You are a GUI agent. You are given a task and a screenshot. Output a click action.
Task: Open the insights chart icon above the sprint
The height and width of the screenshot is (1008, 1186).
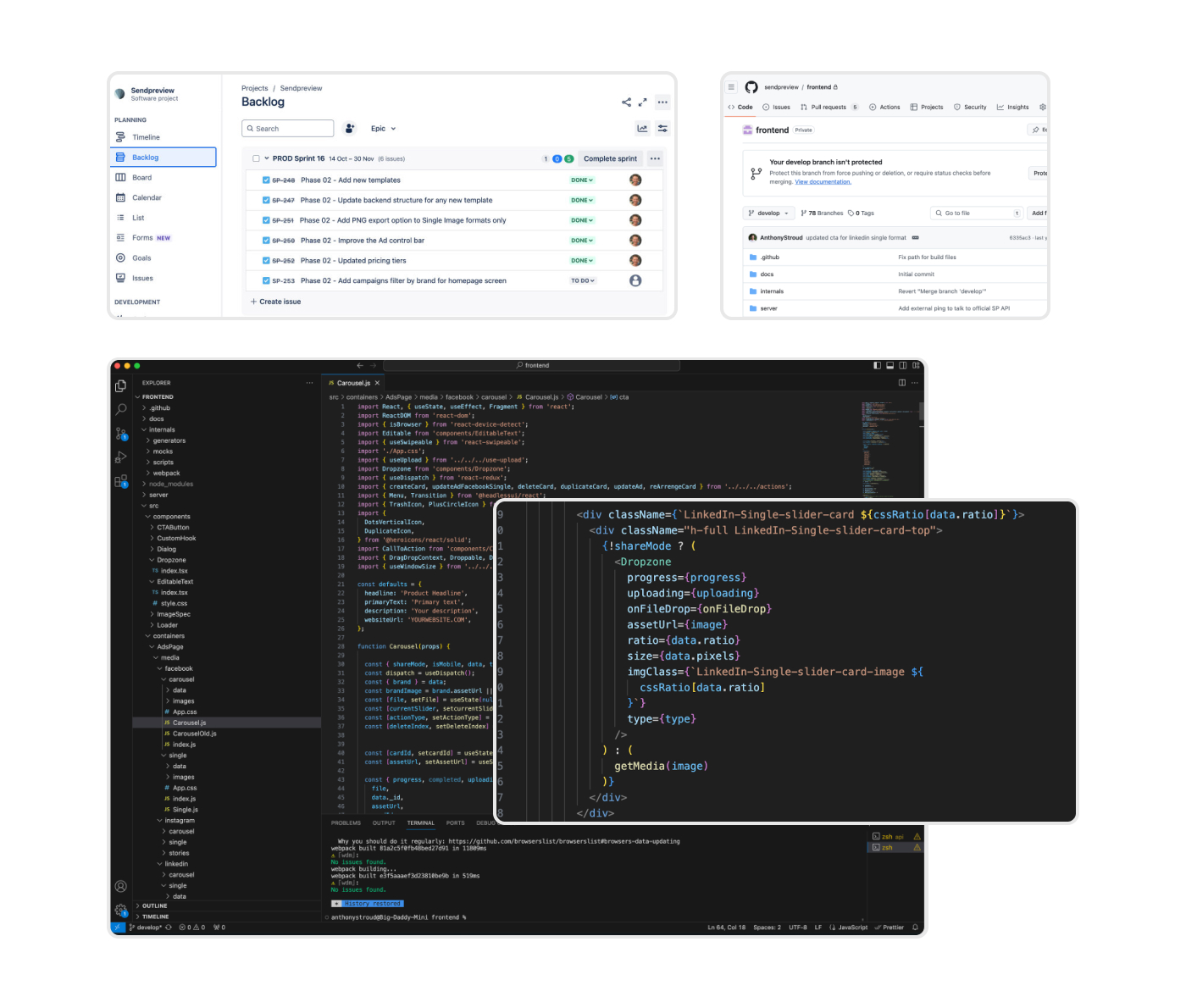(x=642, y=128)
